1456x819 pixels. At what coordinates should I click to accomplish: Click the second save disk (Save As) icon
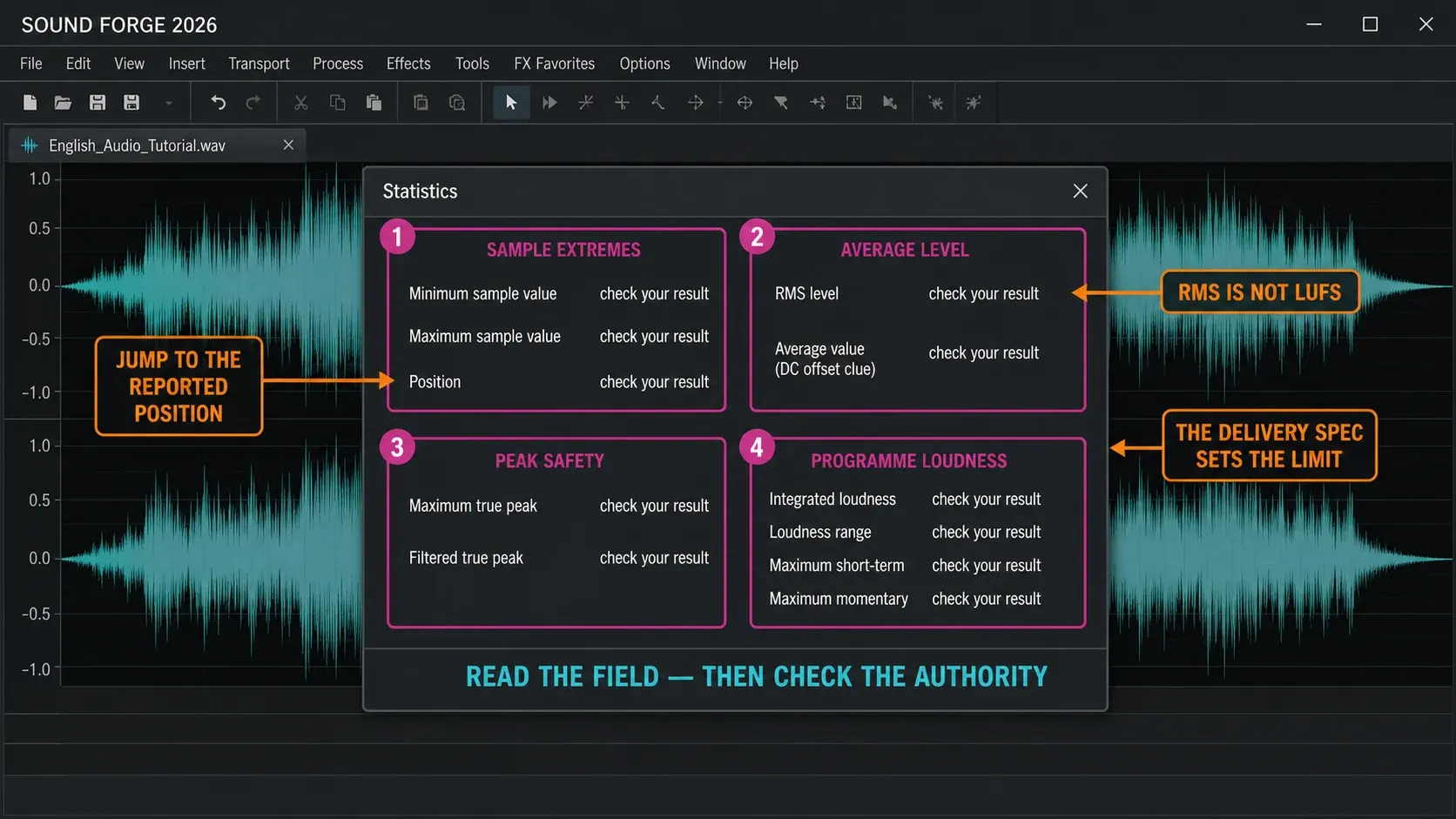coord(131,103)
